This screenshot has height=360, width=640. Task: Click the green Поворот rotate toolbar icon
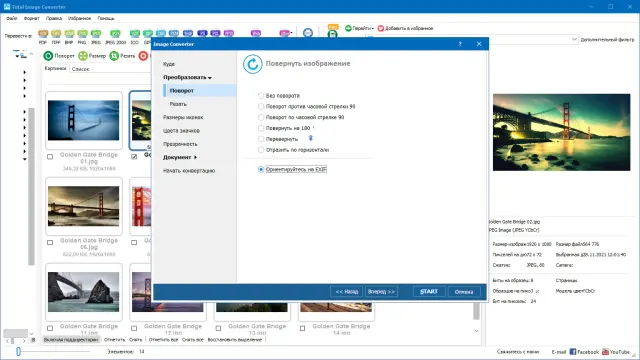[48, 56]
